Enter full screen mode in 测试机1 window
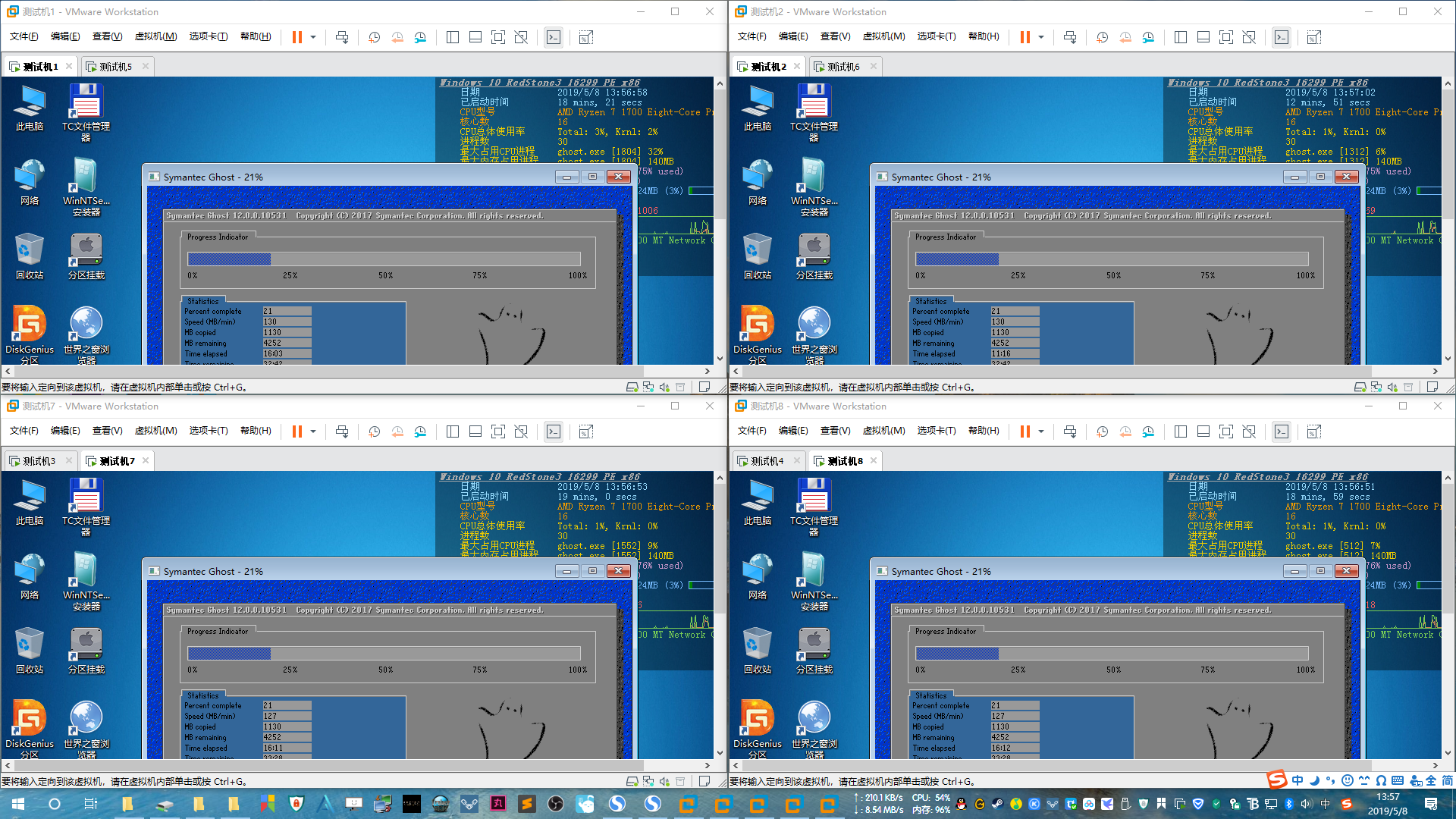This screenshot has width=1456, height=819. pos(498,37)
